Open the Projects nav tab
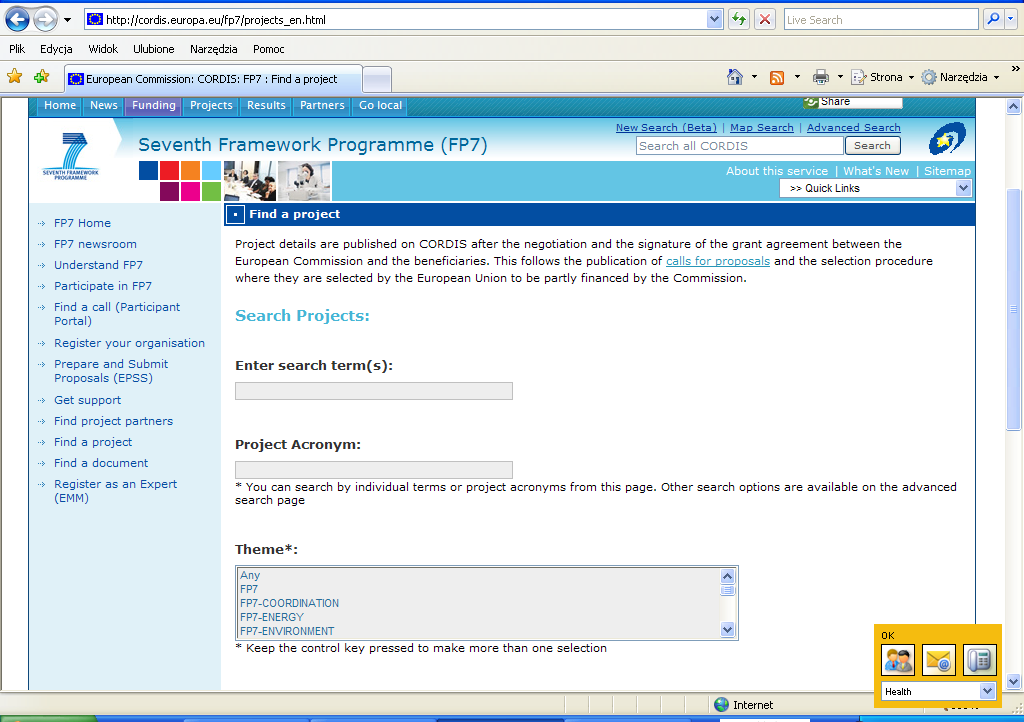1024x722 pixels. 211,106
